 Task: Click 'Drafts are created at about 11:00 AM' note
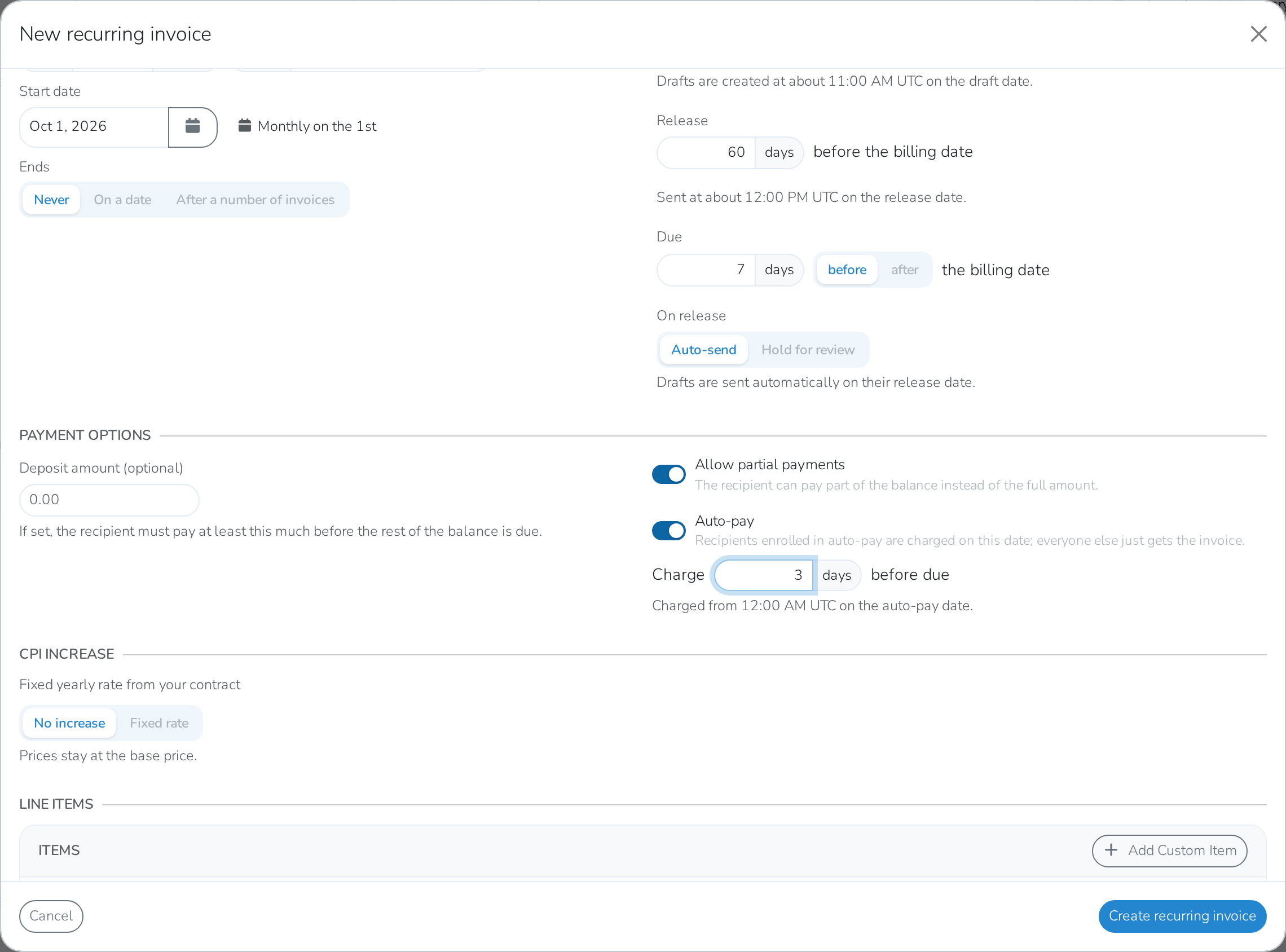pyautogui.click(x=845, y=81)
